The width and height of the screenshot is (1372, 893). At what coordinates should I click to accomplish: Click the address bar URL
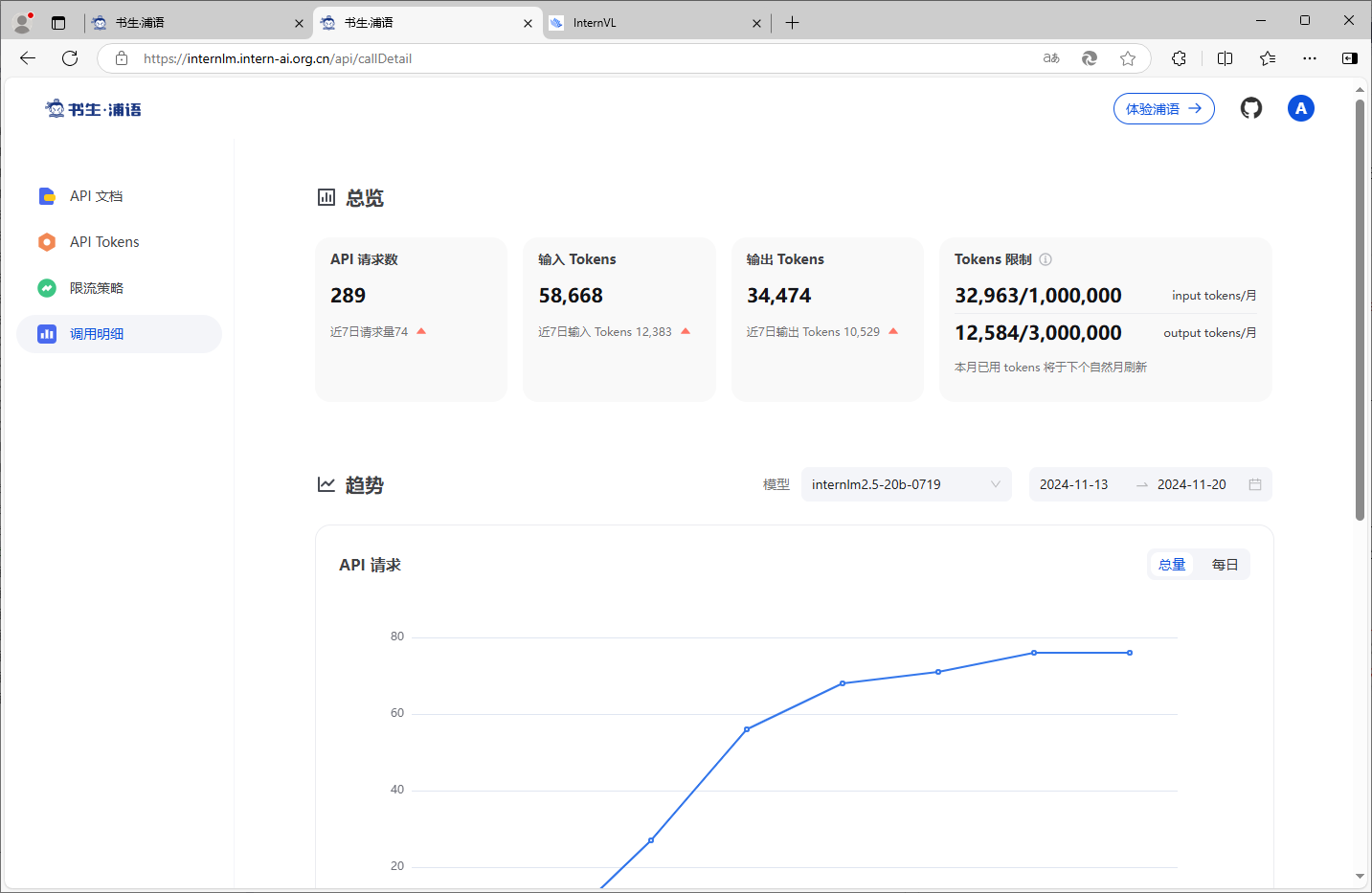[x=278, y=58]
